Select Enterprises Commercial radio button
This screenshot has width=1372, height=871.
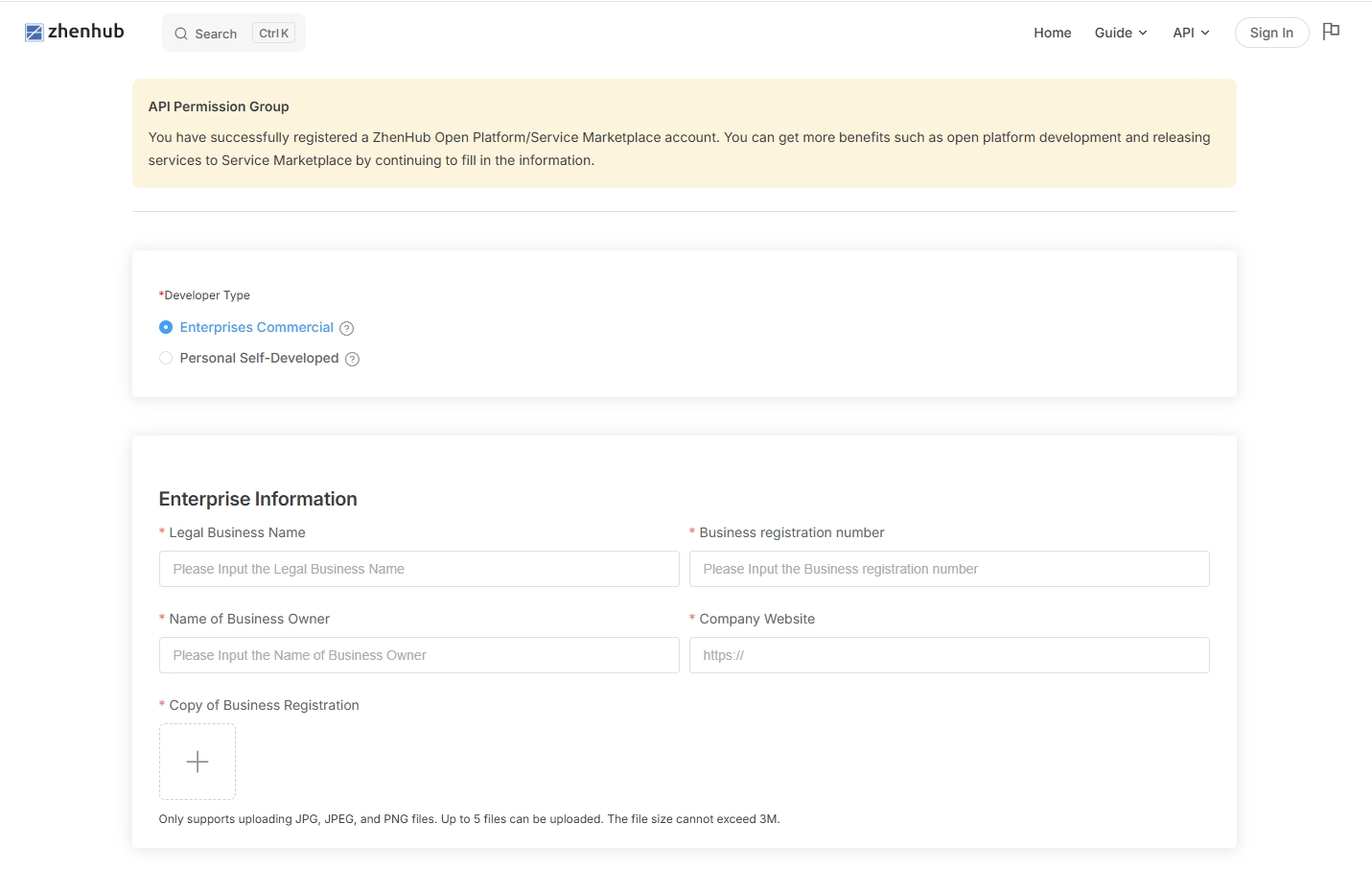point(166,327)
